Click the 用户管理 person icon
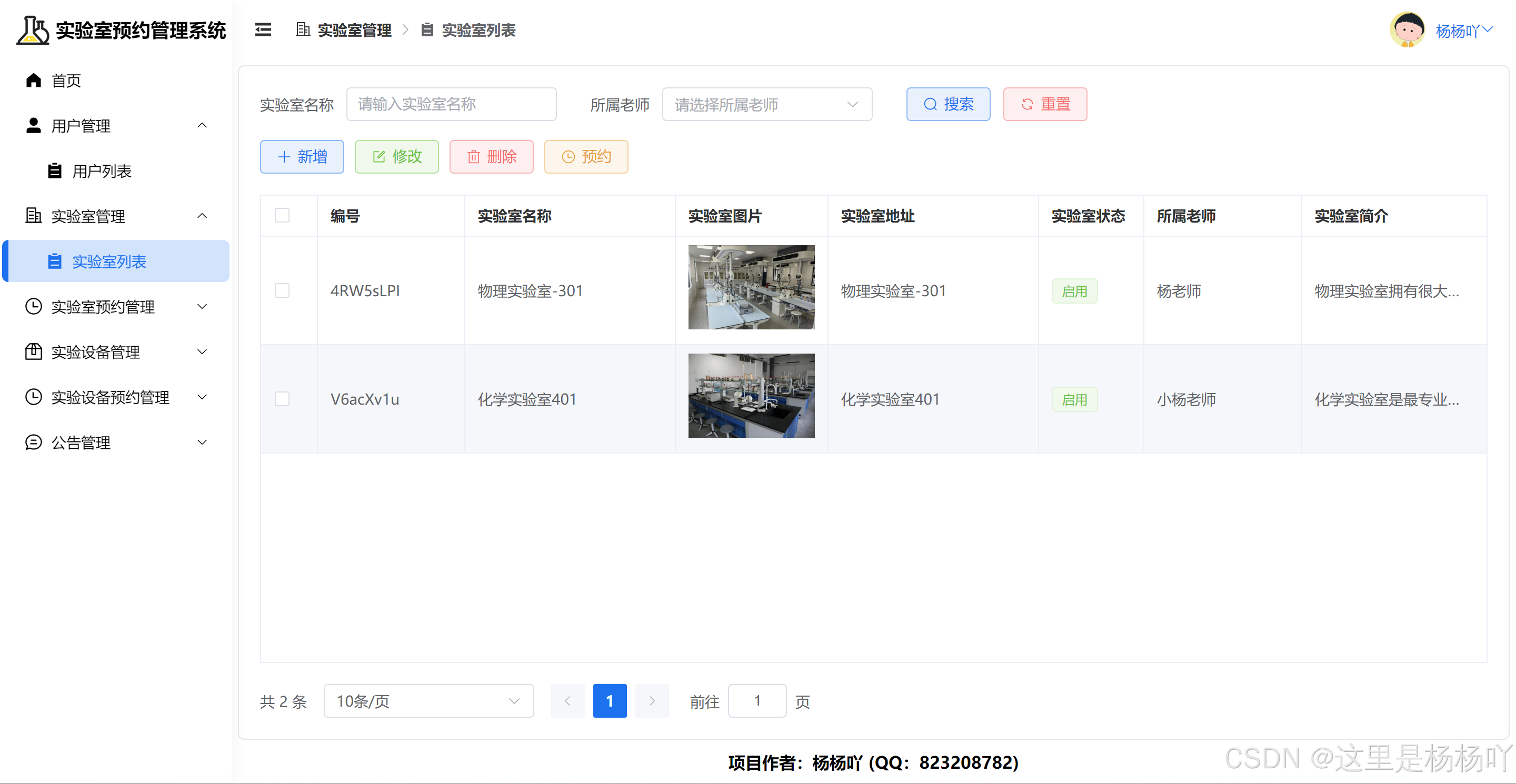Image resolution: width=1516 pixels, height=784 pixels. [x=34, y=125]
